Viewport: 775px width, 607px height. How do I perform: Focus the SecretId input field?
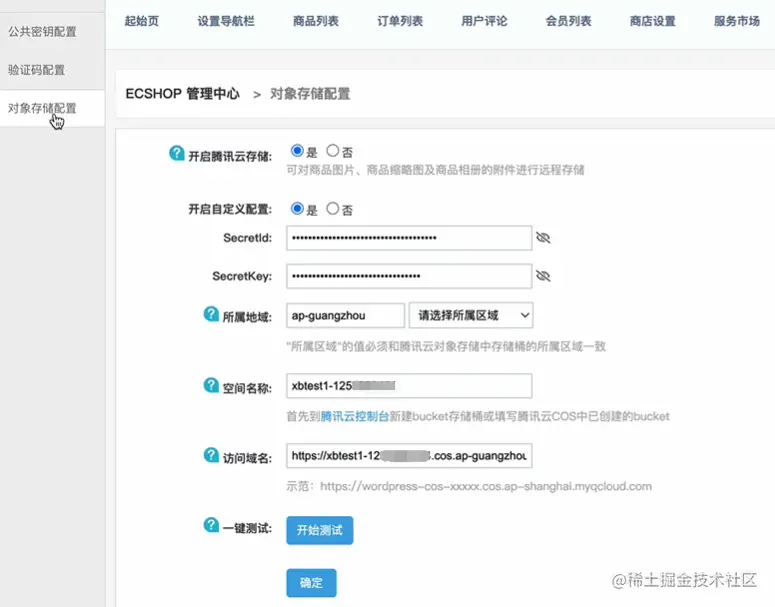[409, 238]
